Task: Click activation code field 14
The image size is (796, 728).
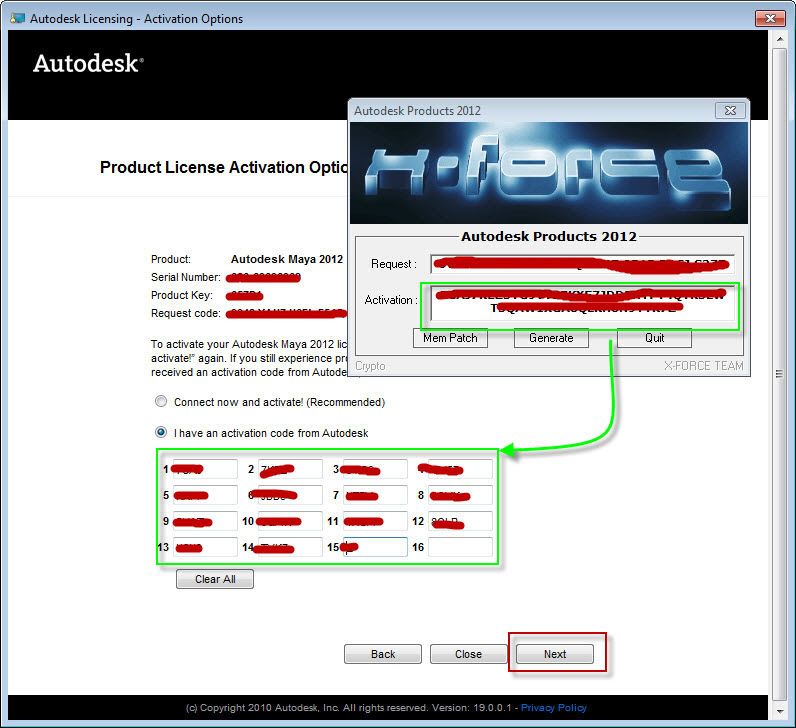Action: coord(290,547)
